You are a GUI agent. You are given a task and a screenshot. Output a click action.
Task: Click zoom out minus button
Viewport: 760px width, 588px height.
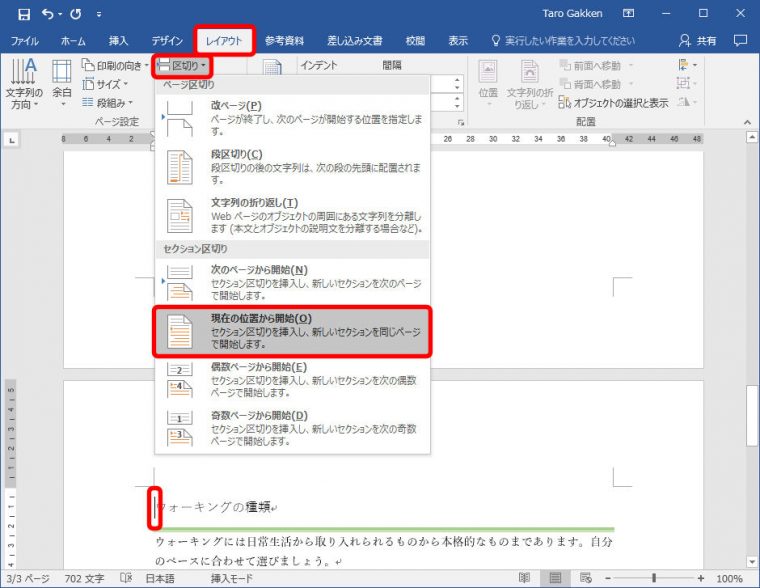click(x=608, y=578)
